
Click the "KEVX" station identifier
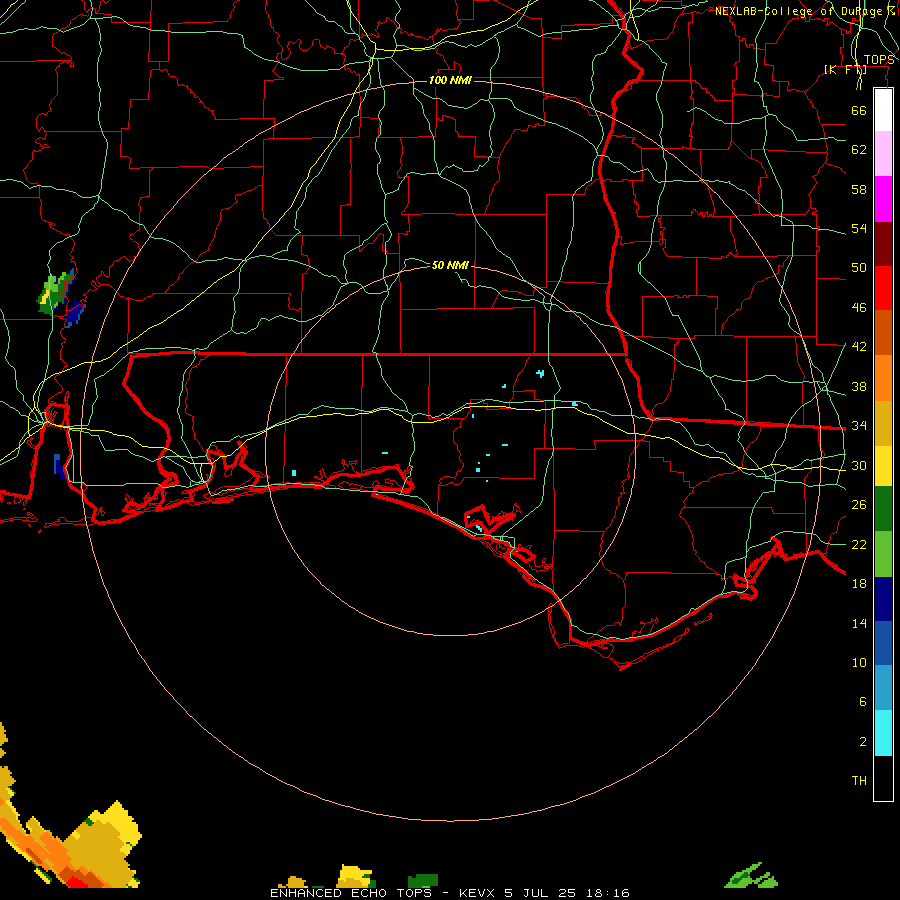(476, 893)
